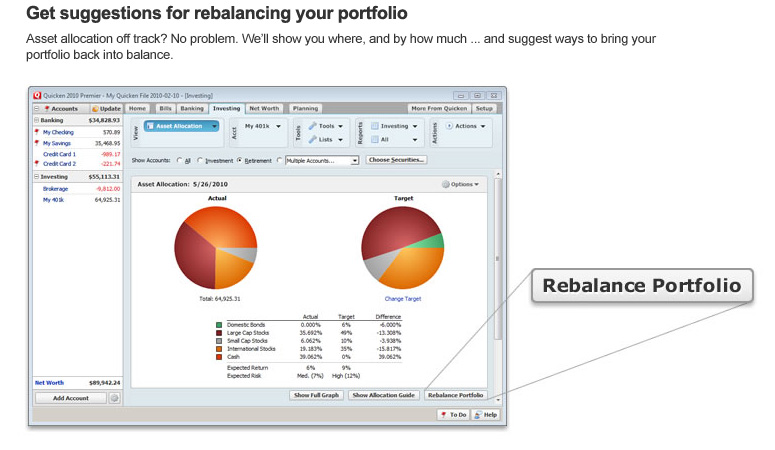Image resolution: width=775 pixels, height=450 pixels.
Task: Click the Asset Allocation view icon
Action: [x=151, y=126]
